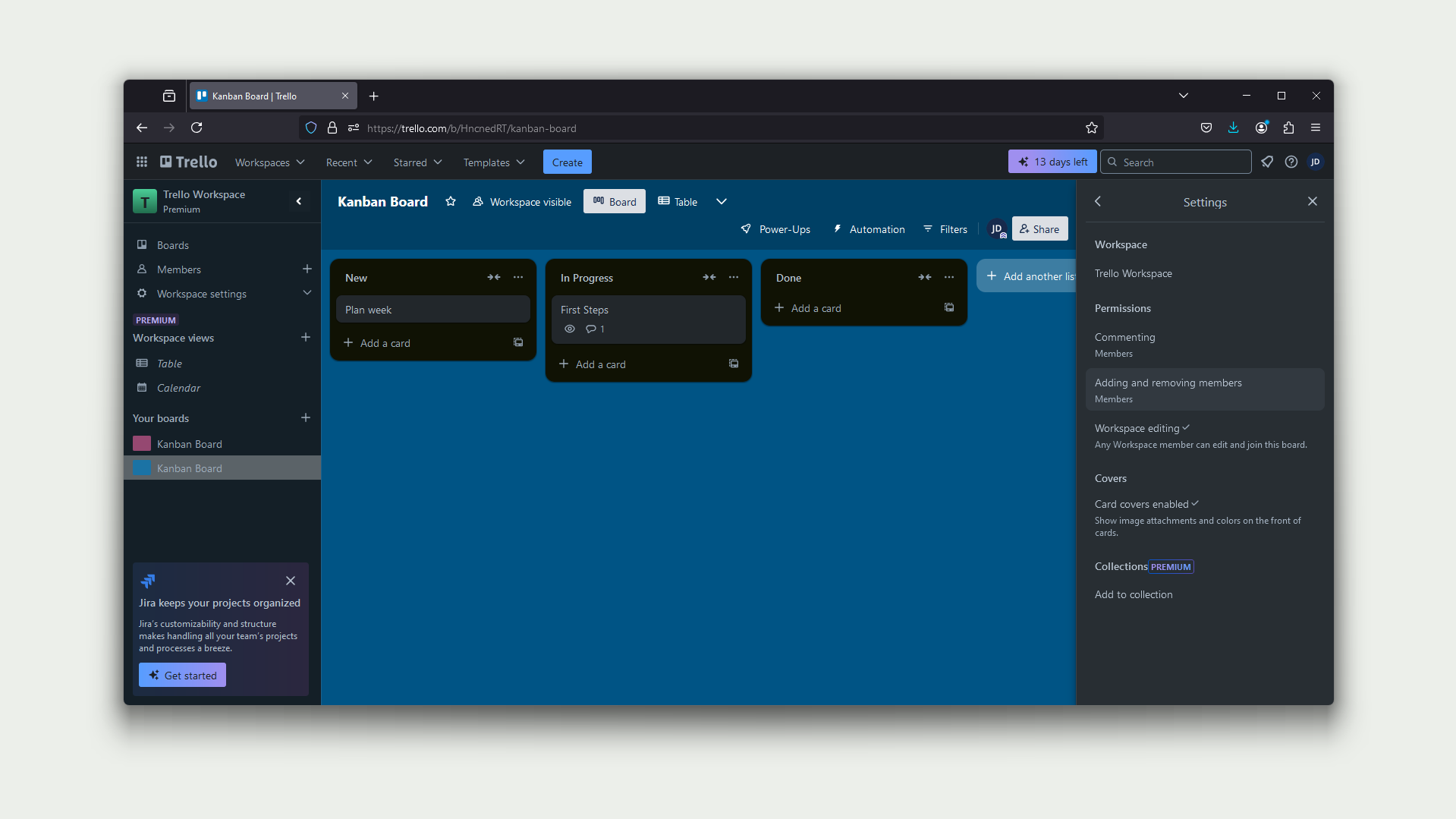Expand Recent dropdown menu
Image resolution: width=1456 pixels, height=819 pixels.
(x=349, y=162)
